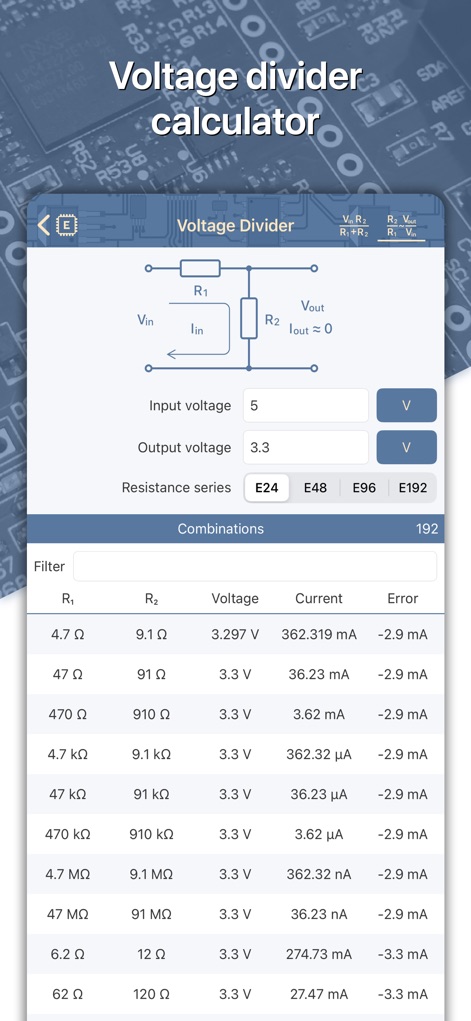Select the 470 Ω R1 row

(x=235, y=714)
